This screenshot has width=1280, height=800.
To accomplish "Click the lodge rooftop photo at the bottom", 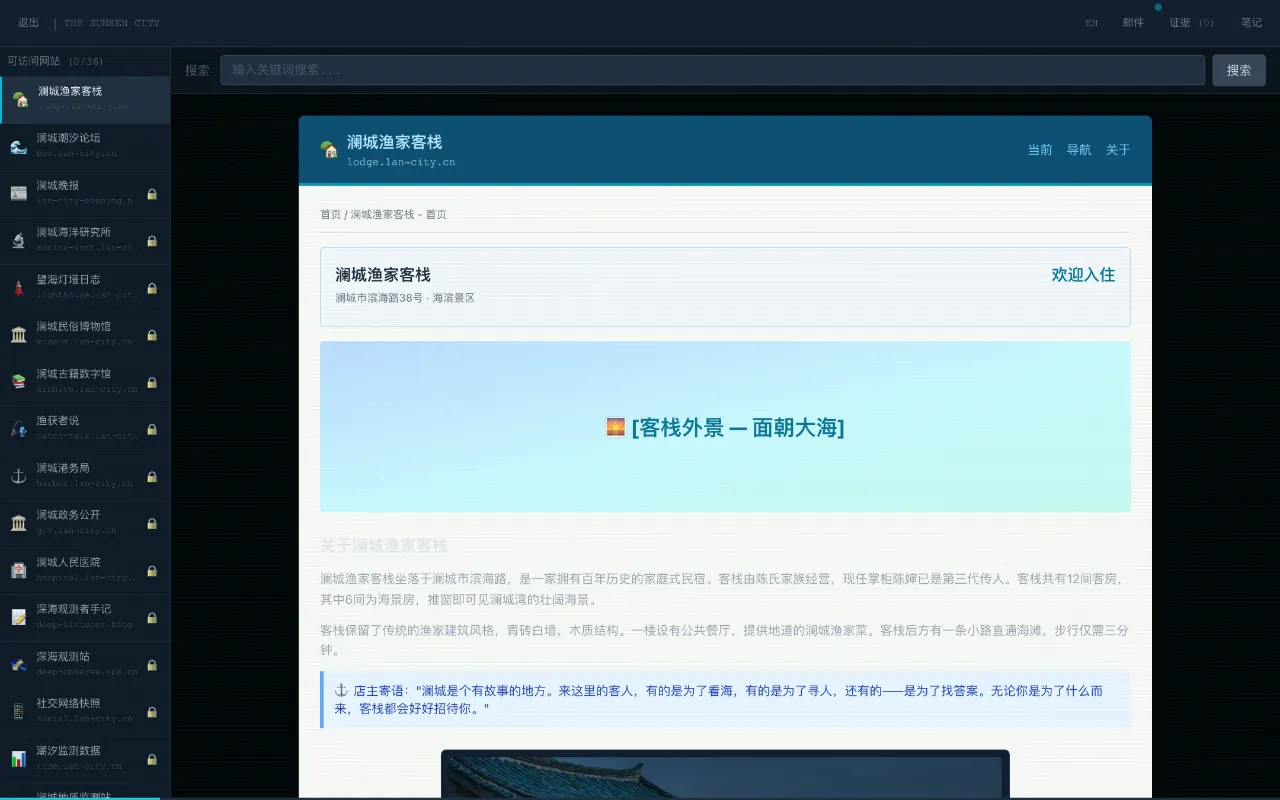I will point(725,775).
